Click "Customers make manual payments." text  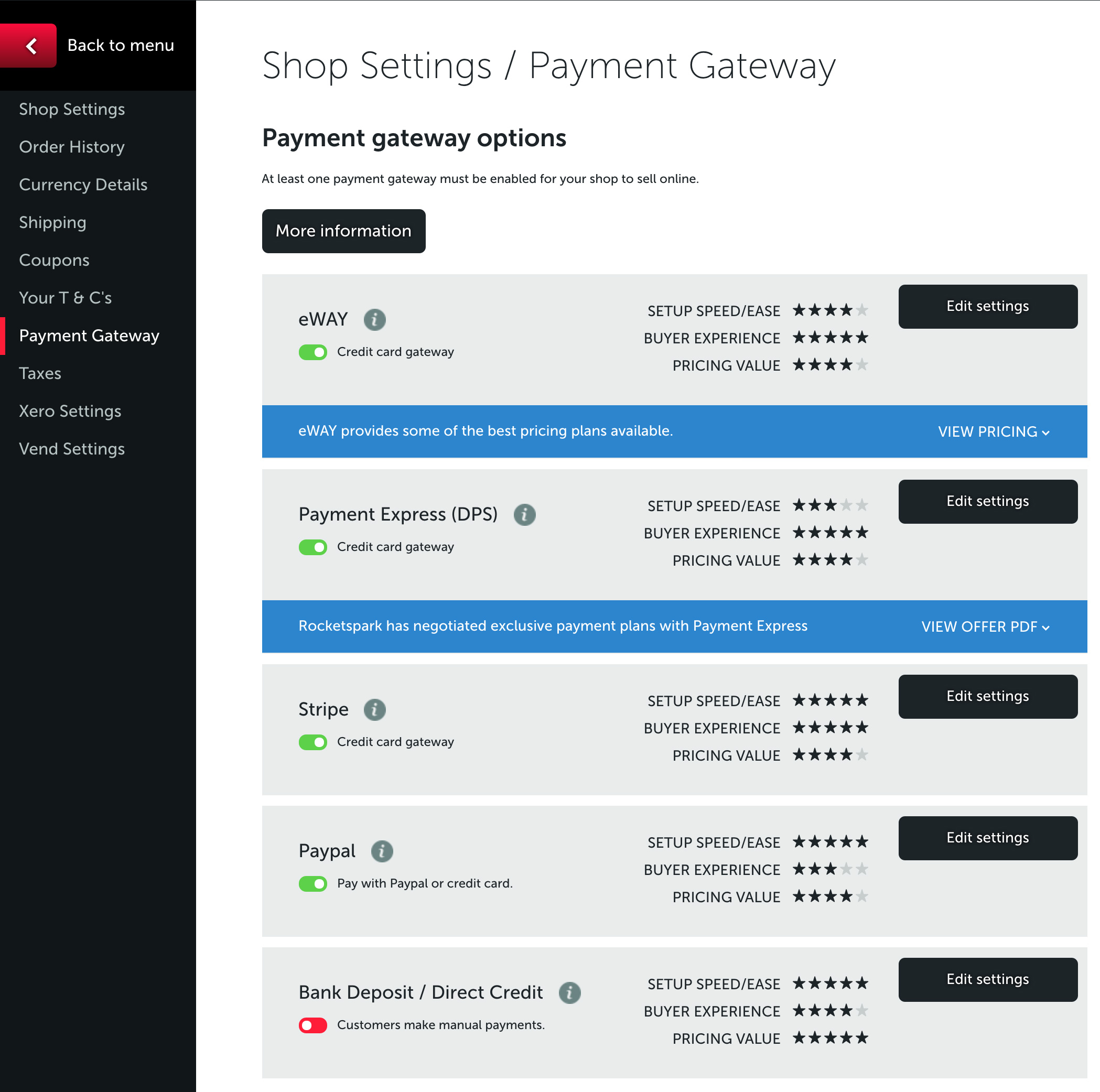[x=441, y=1025]
